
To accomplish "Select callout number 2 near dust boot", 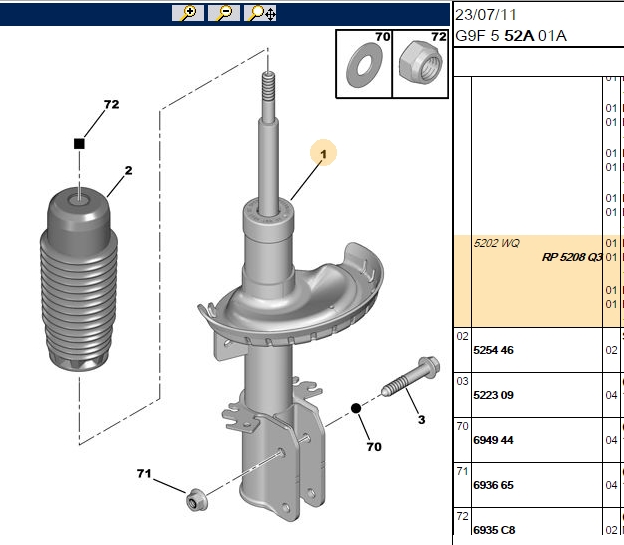I will coord(128,170).
